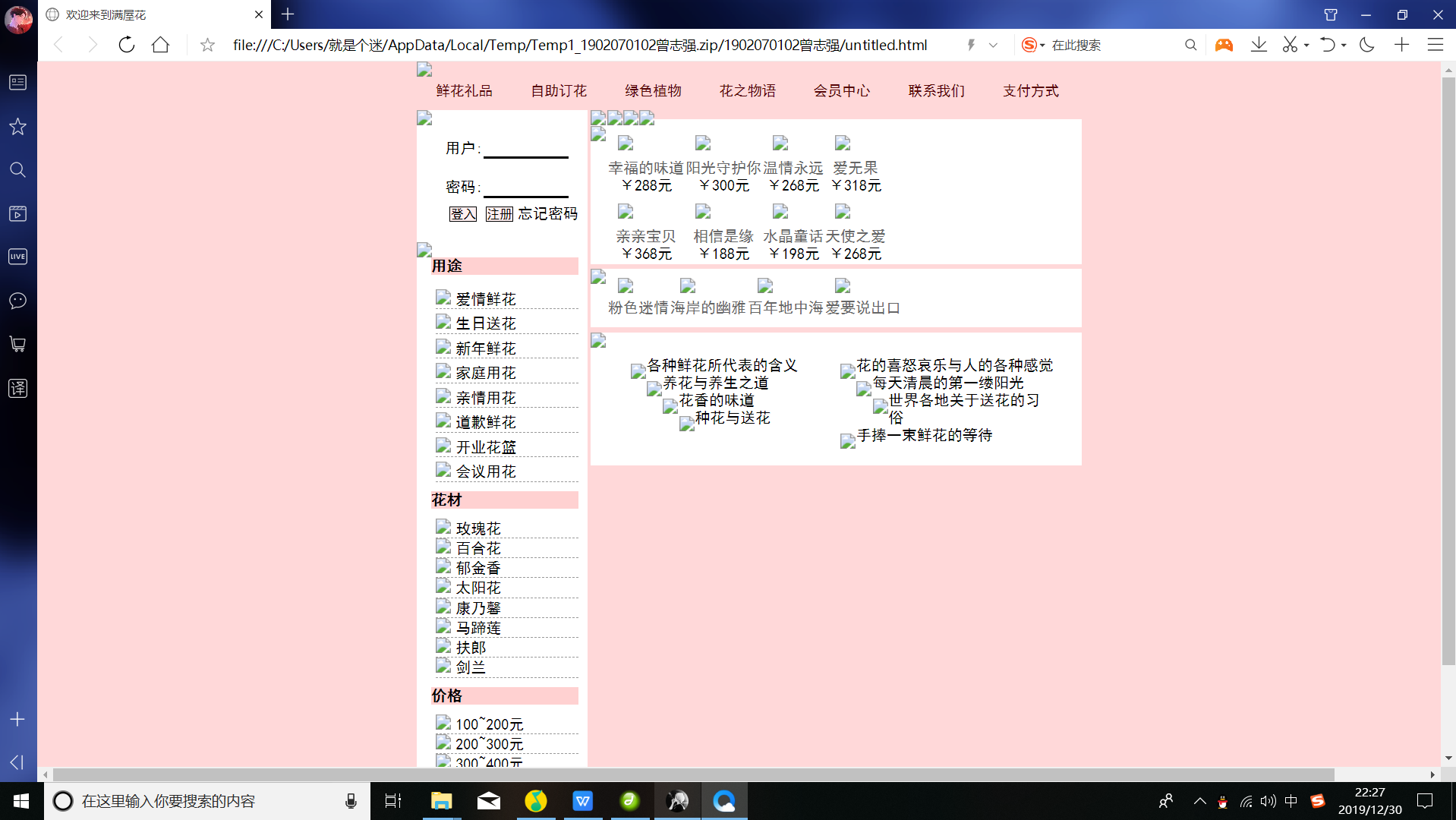Screen dimensions: 1456x820
Task: Click the search magnifier in the search box
Action: click(1190, 45)
